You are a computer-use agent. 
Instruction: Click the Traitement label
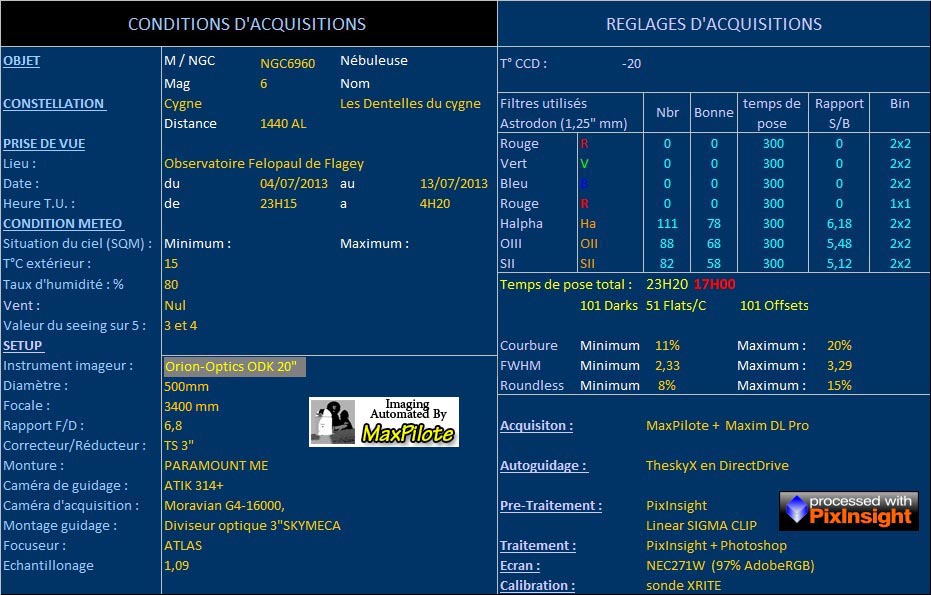(538, 546)
